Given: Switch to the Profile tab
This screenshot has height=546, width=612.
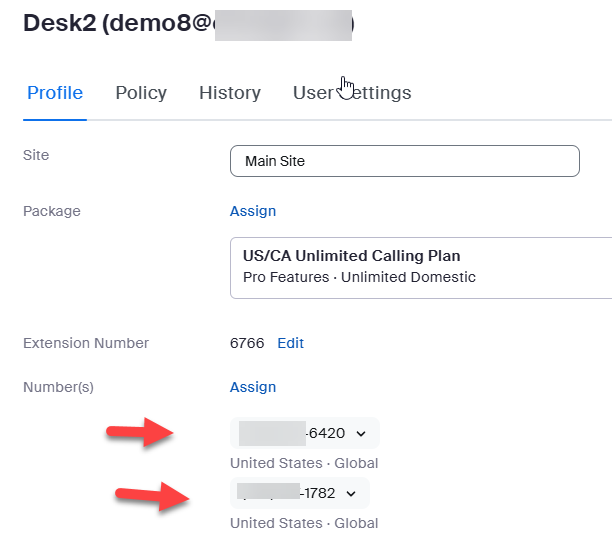Looking at the screenshot, I should pyautogui.click(x=55, y=93).
